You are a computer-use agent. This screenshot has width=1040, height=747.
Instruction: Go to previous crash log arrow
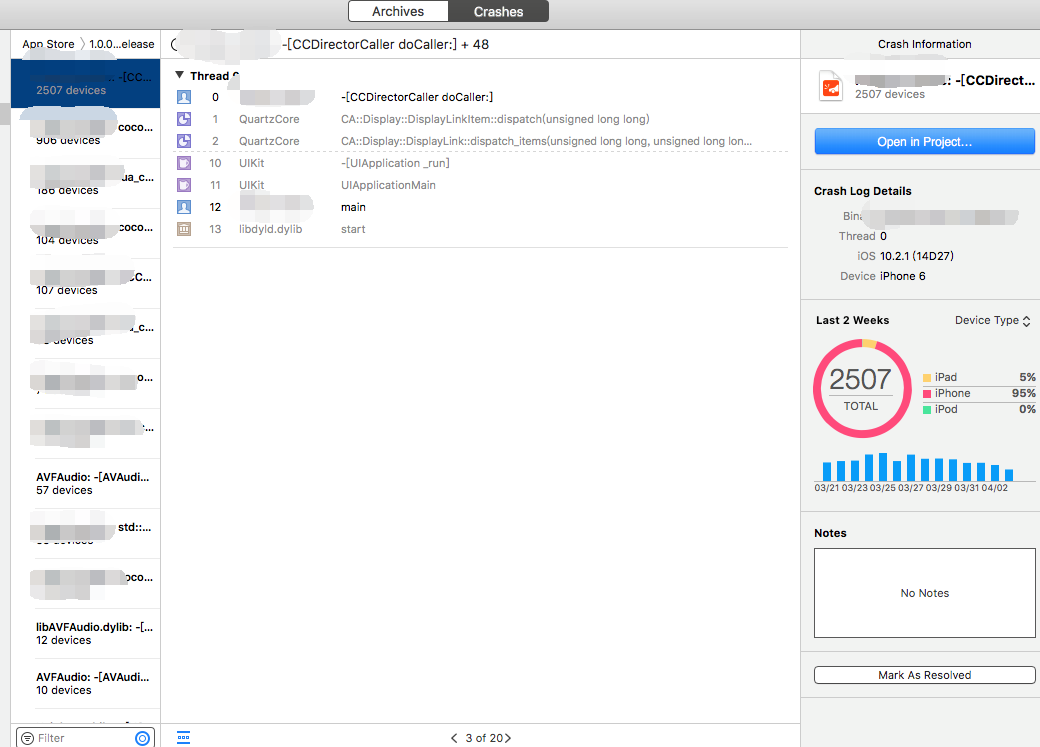pyautogui.click(x=454, y=738)
